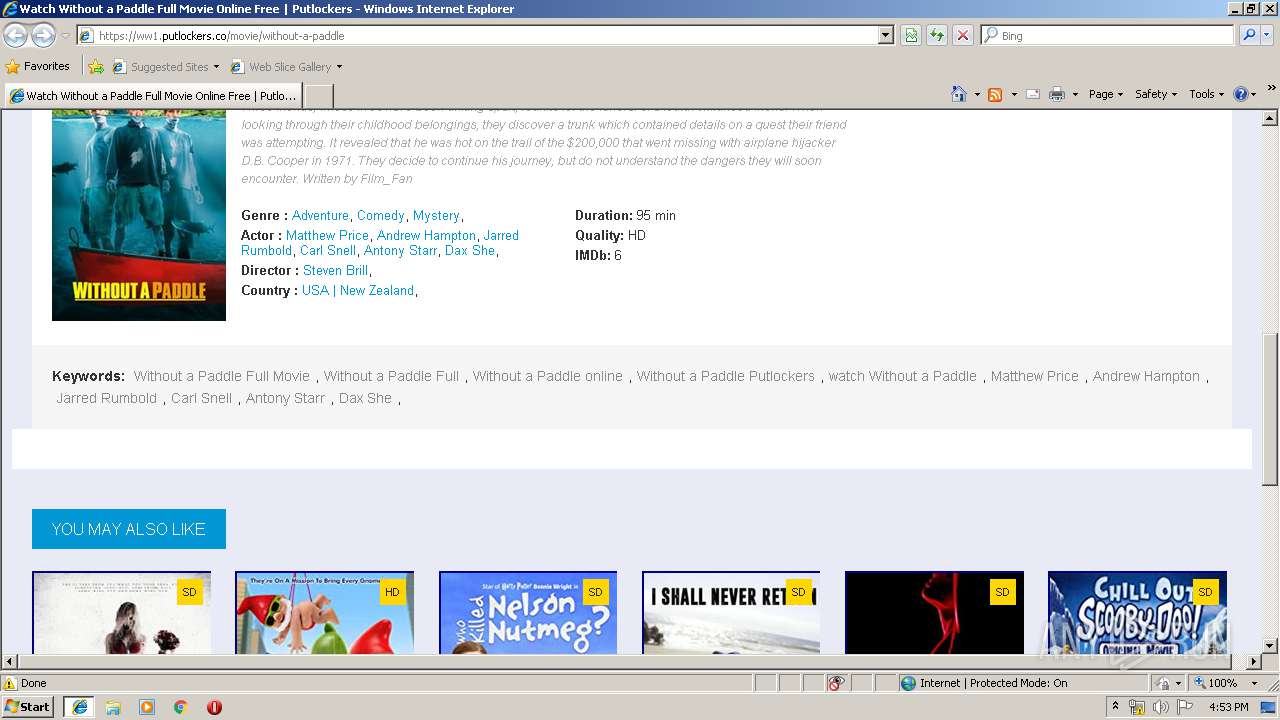This screenshot has width=1280, height=720.
Task: Open I Shall Never Return thumbnail
Action: (x=731, y=612)
